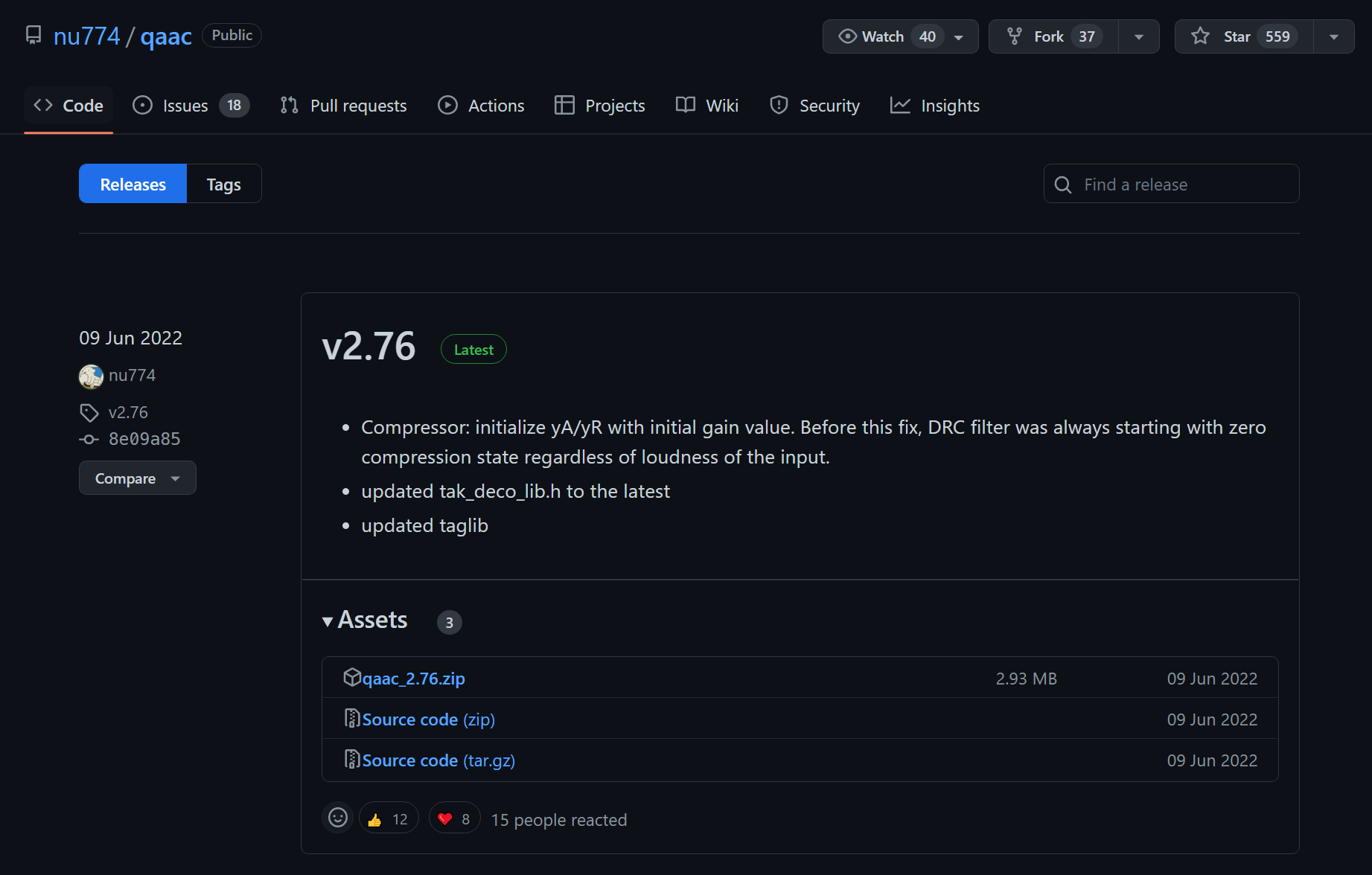1372x875 pixels.
Task: Open the Compare dropdown
Action: click(x=138, y=478)
